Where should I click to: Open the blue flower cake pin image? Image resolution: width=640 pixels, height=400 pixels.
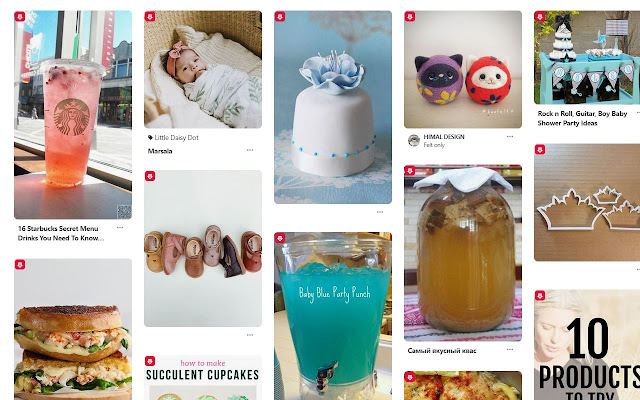click(x=333, y=107)
